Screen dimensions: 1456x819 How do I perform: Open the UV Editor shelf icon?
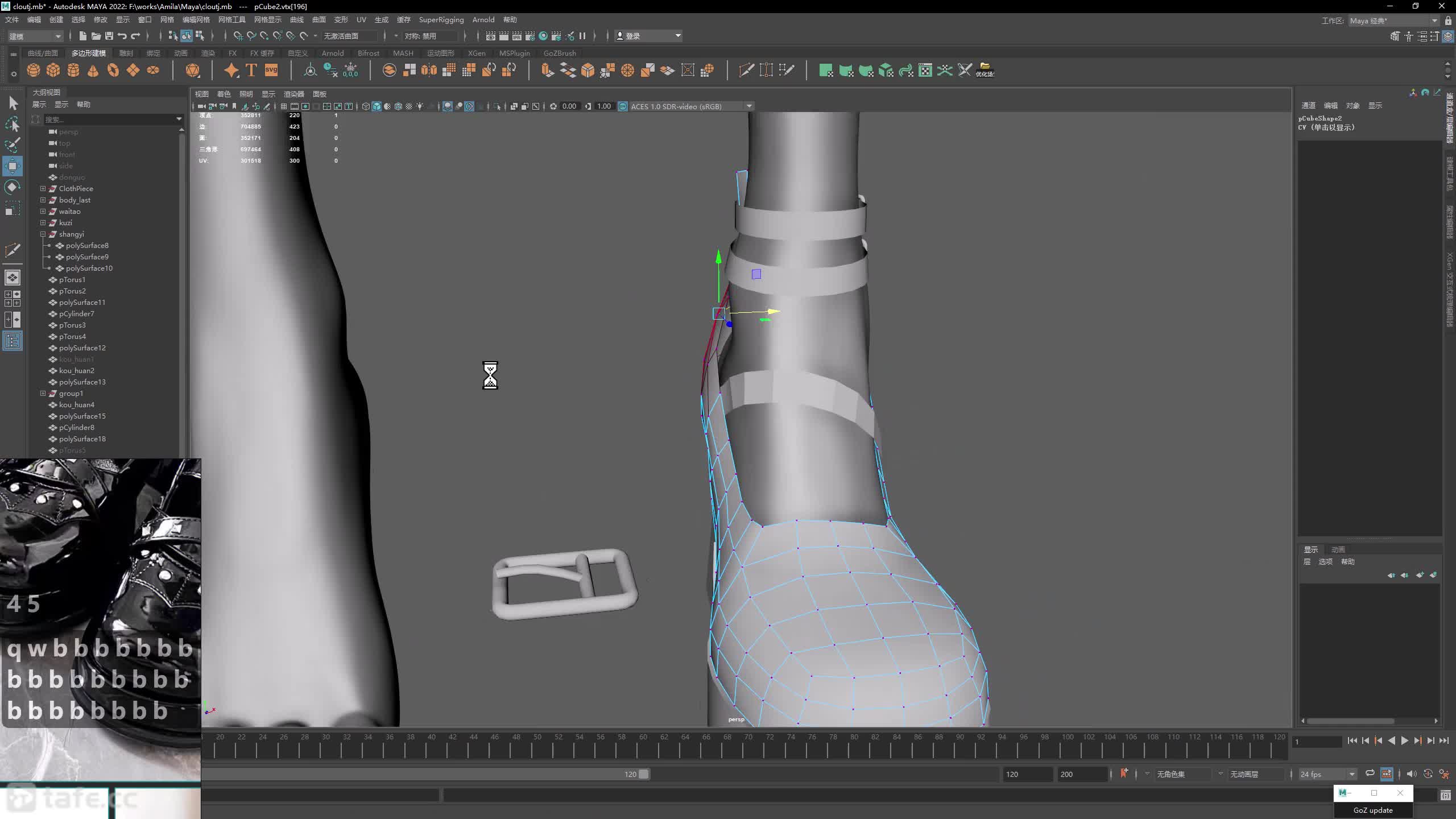pos(925,70)
